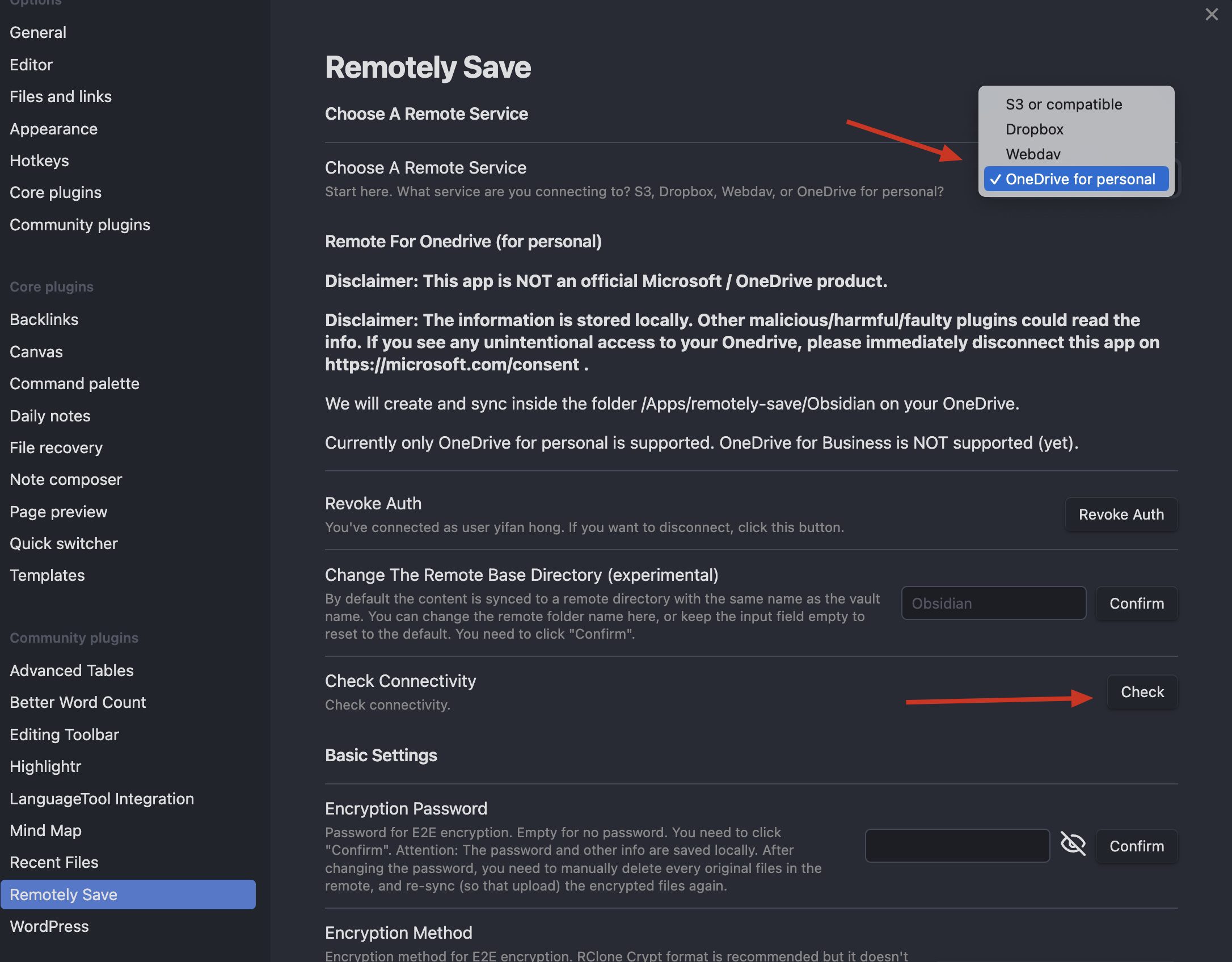Navigate to Hotkeys settings panel
The image size is (1232, 962).
click(x=38, y=160)
